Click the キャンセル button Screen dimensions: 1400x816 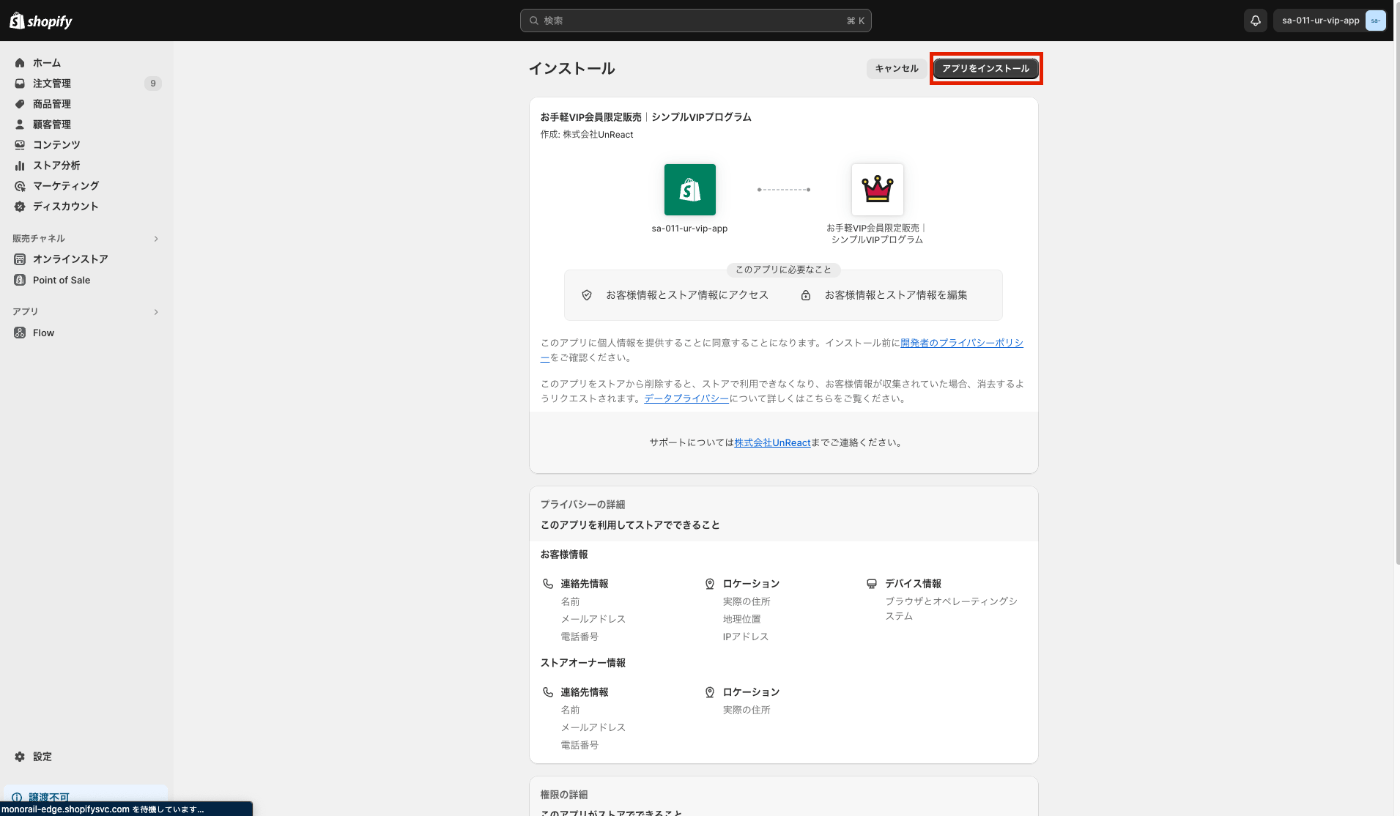pyautogui.click(x=896, y=68)
